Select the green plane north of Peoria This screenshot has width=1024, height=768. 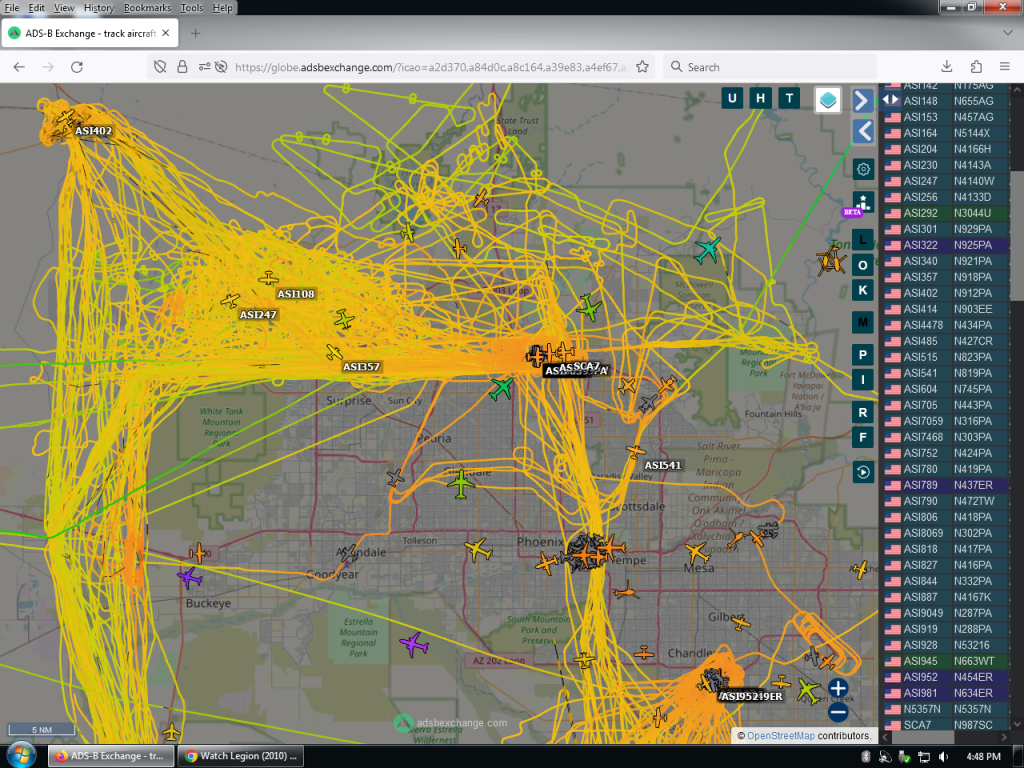click(x=502, y=388)
